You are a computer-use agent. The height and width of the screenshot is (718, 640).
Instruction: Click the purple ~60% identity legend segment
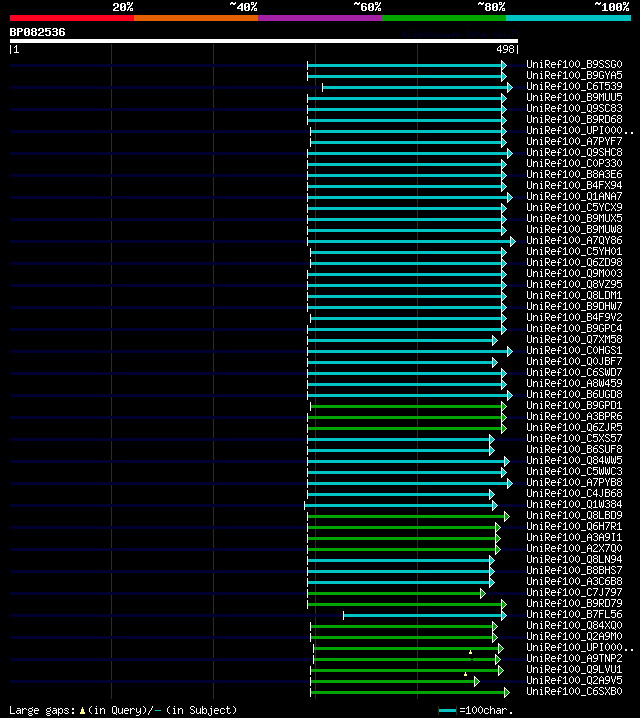tap(320, 18)
